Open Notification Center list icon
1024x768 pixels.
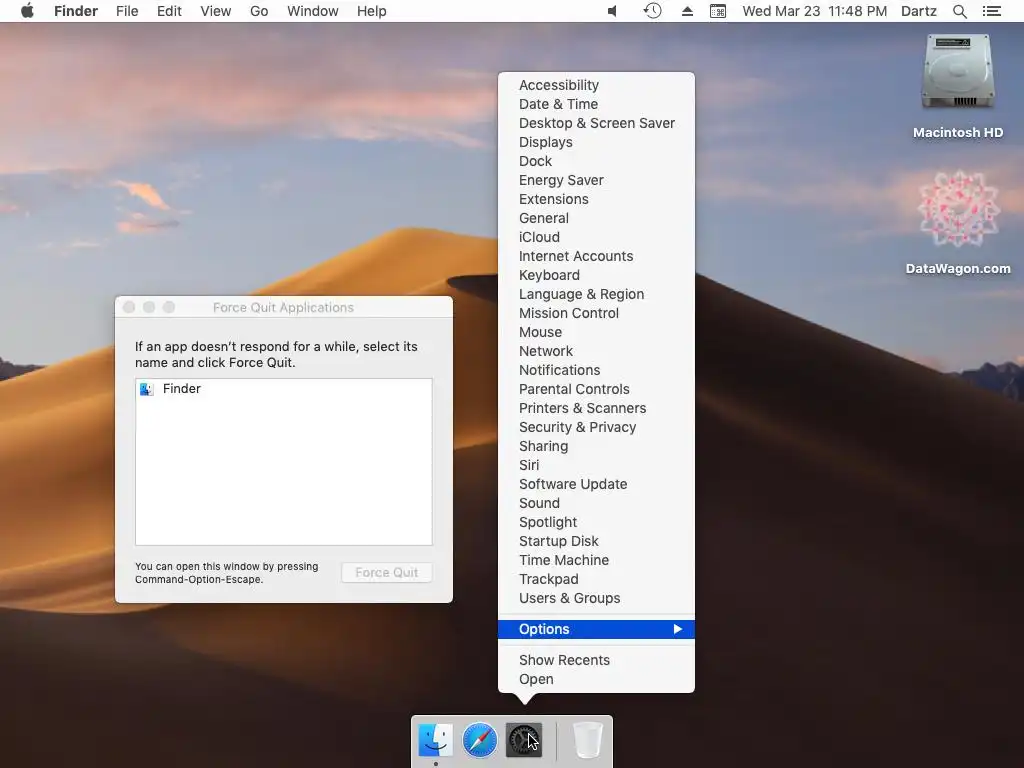pyautogui.click(x=991, y=11)
